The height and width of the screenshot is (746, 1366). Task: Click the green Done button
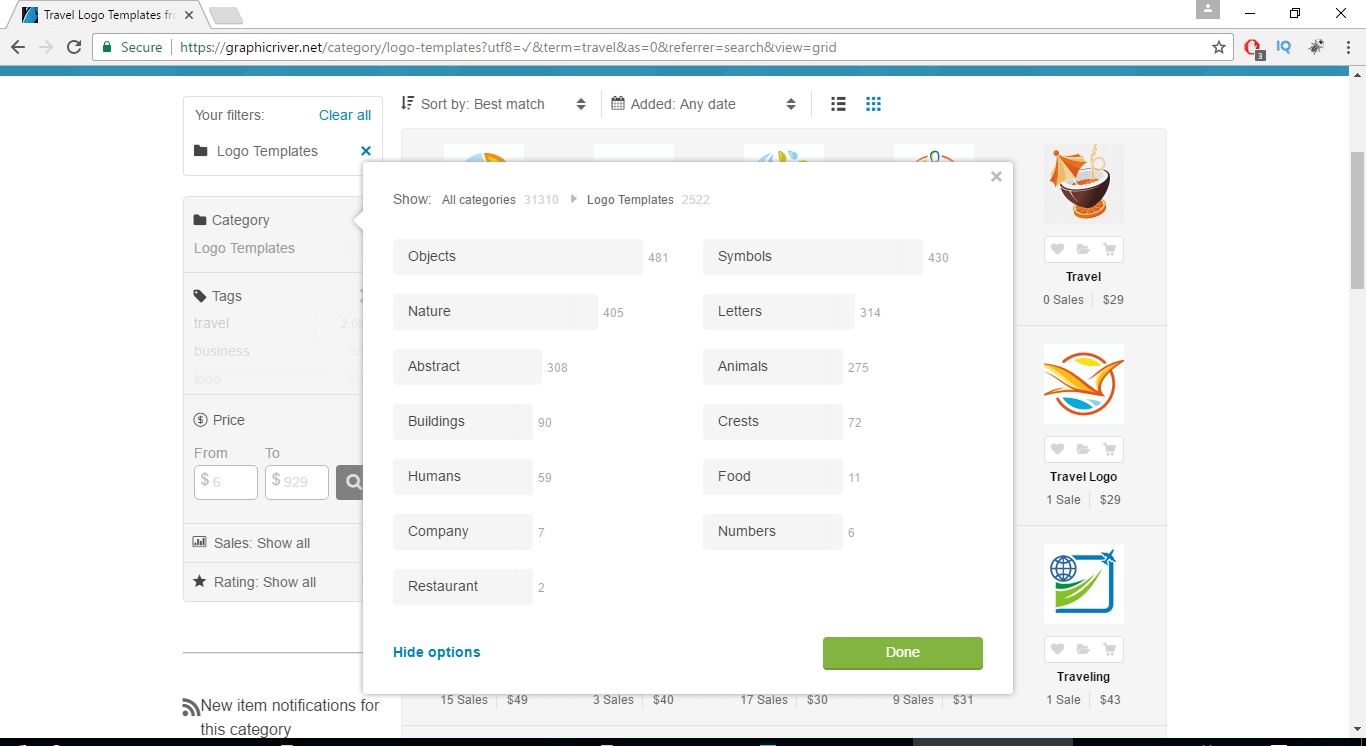click(903, 653)
